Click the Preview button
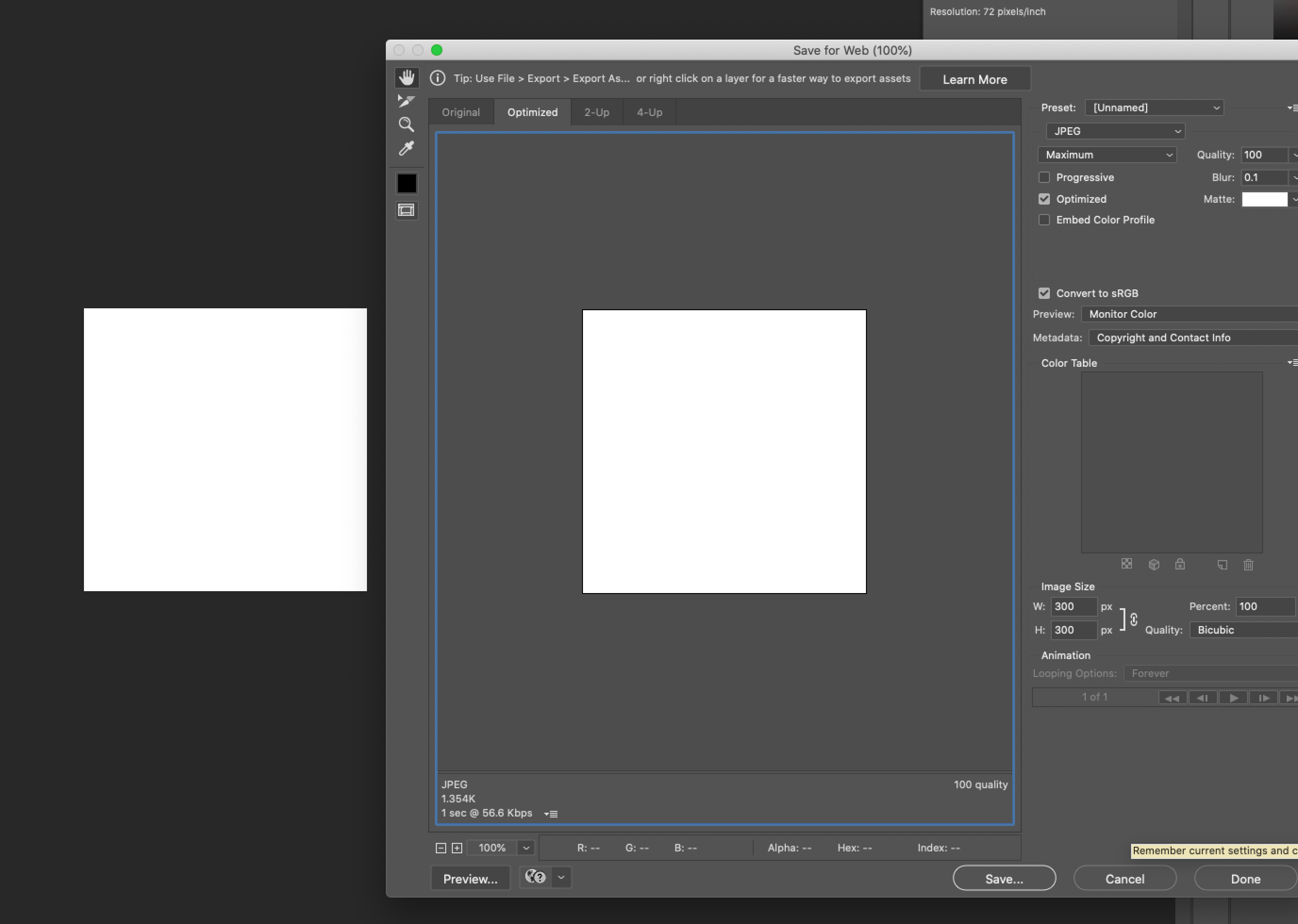1298x924 pixels. coord(470,878)
